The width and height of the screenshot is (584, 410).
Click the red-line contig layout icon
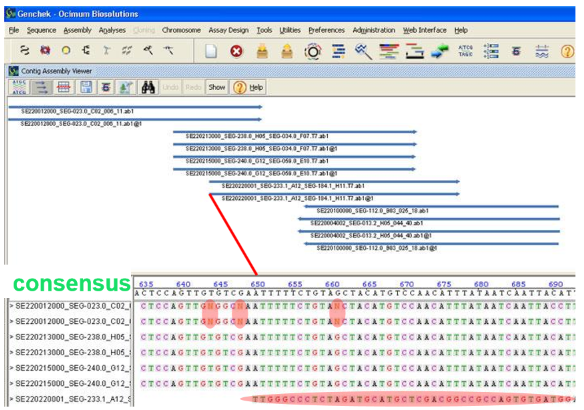415,51
